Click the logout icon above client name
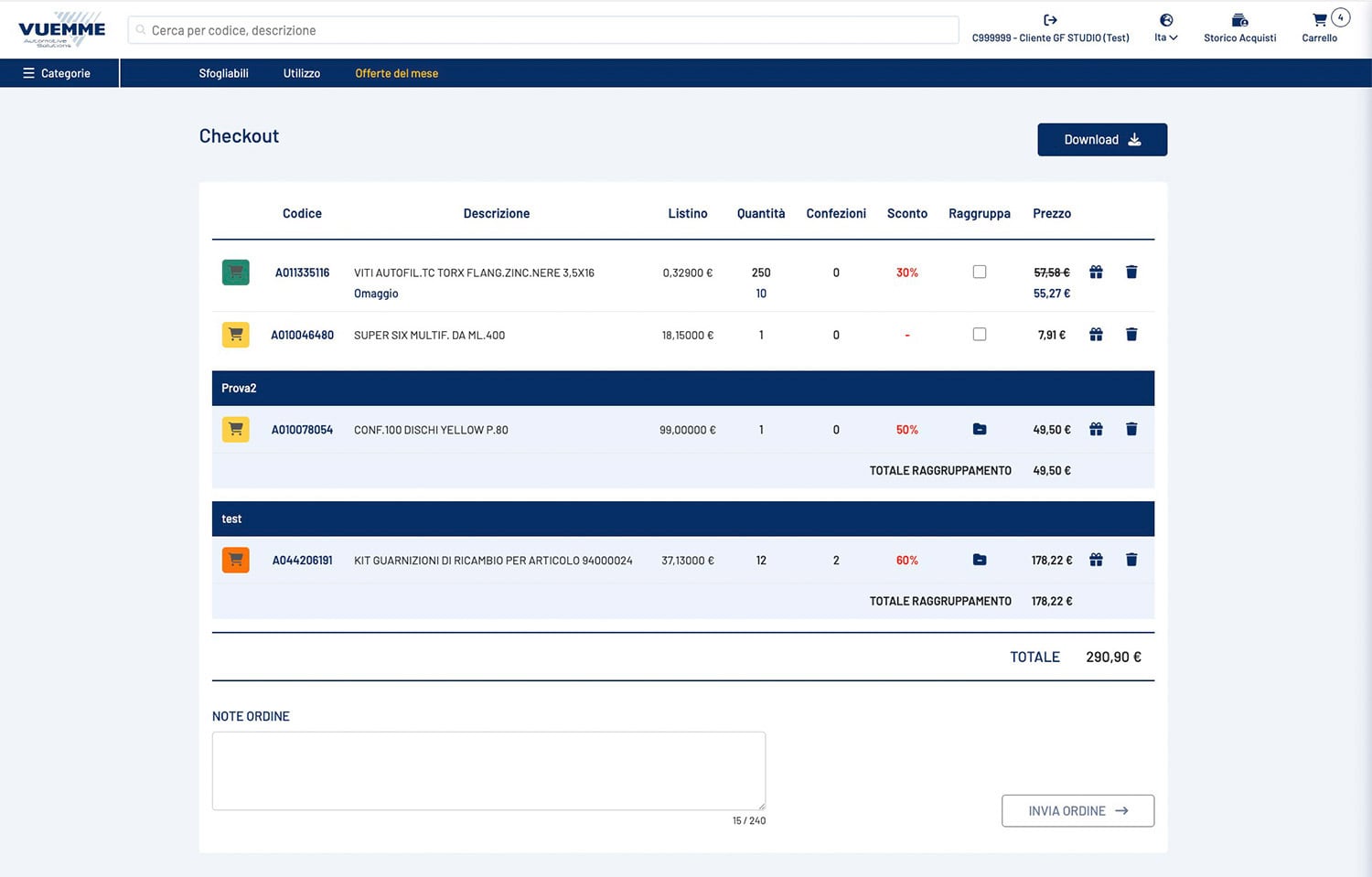The width and height of the screenshot is (1372, 877). click(x=1050, y=20)
